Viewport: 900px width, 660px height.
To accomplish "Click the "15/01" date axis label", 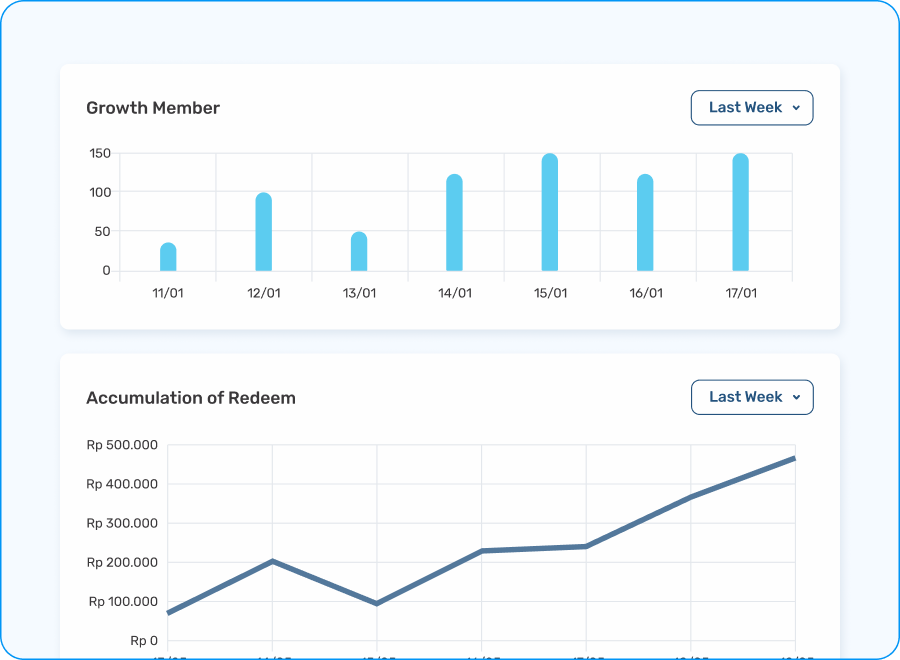I will (x=550, y=293).
